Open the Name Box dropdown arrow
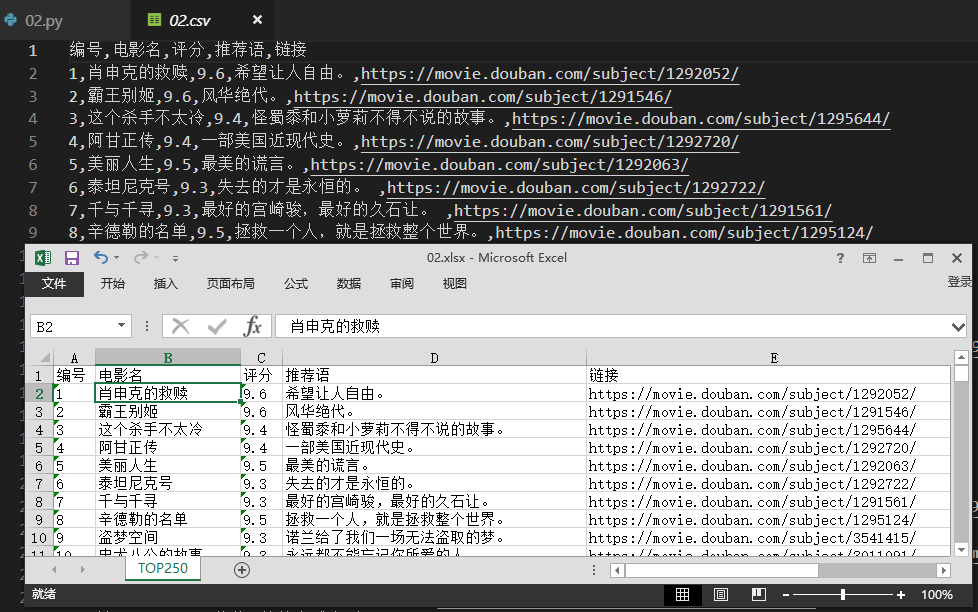This screenshot has width=978, height=612. pos(122,325)
